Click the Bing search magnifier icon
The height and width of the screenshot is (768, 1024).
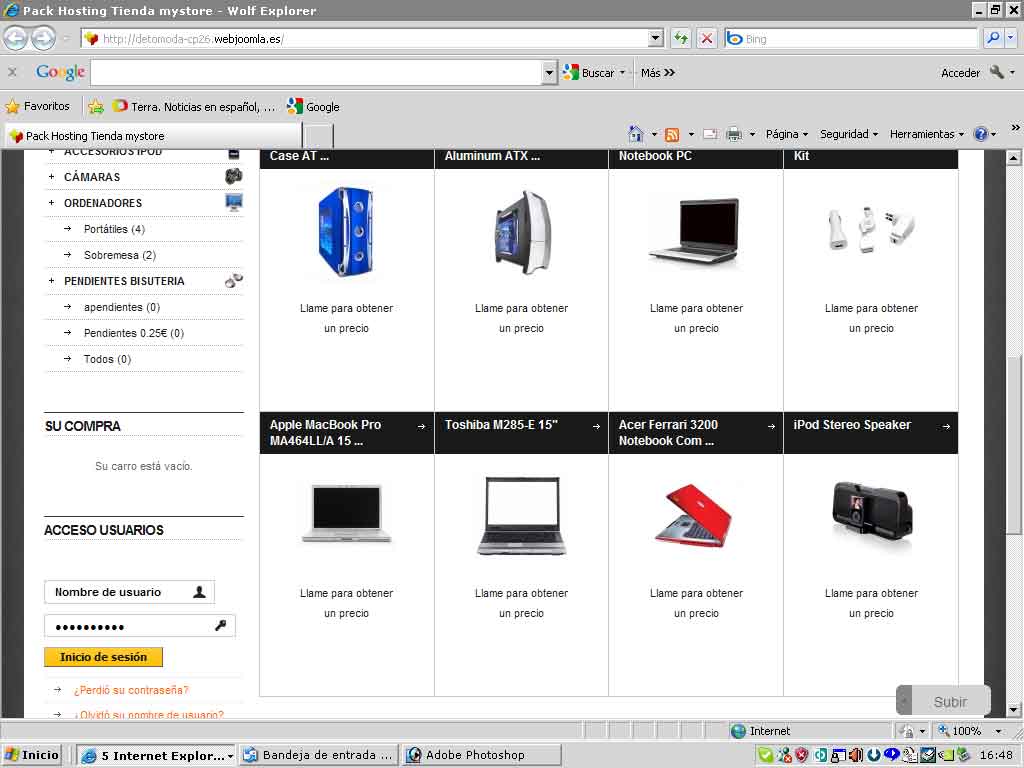pos(993,39)
